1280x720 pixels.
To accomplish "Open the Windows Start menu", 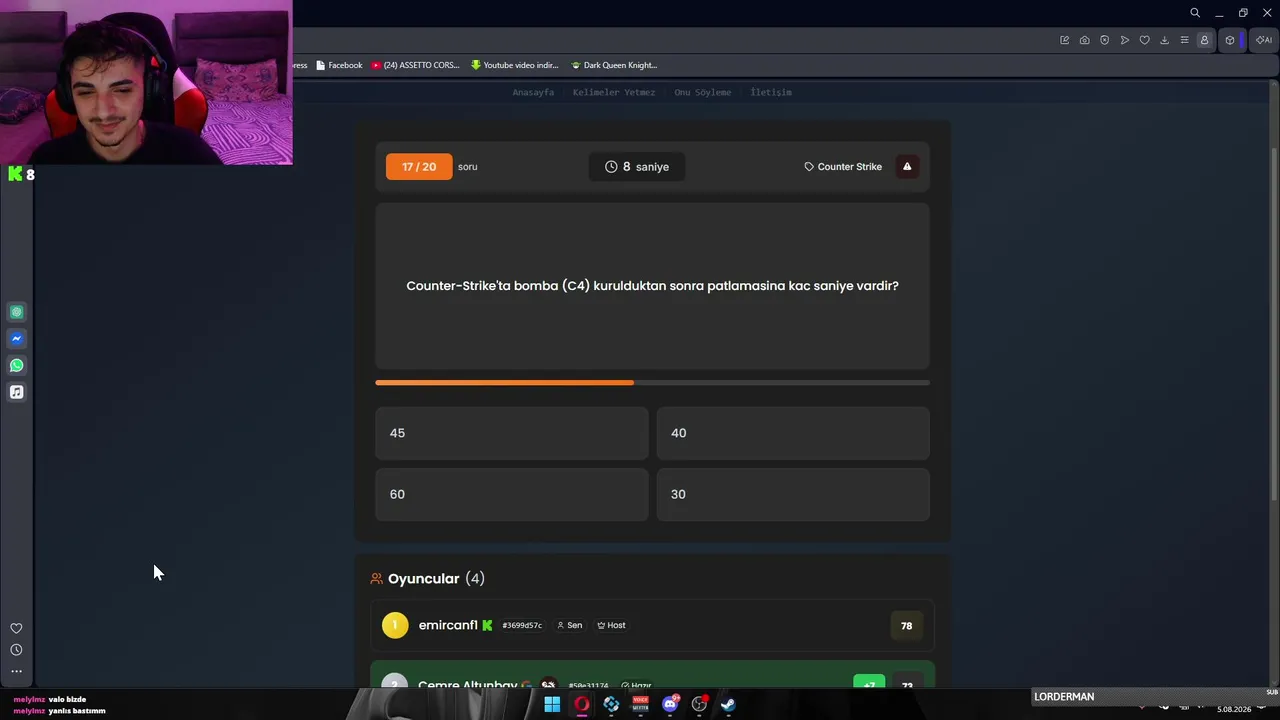I will 552,704.
